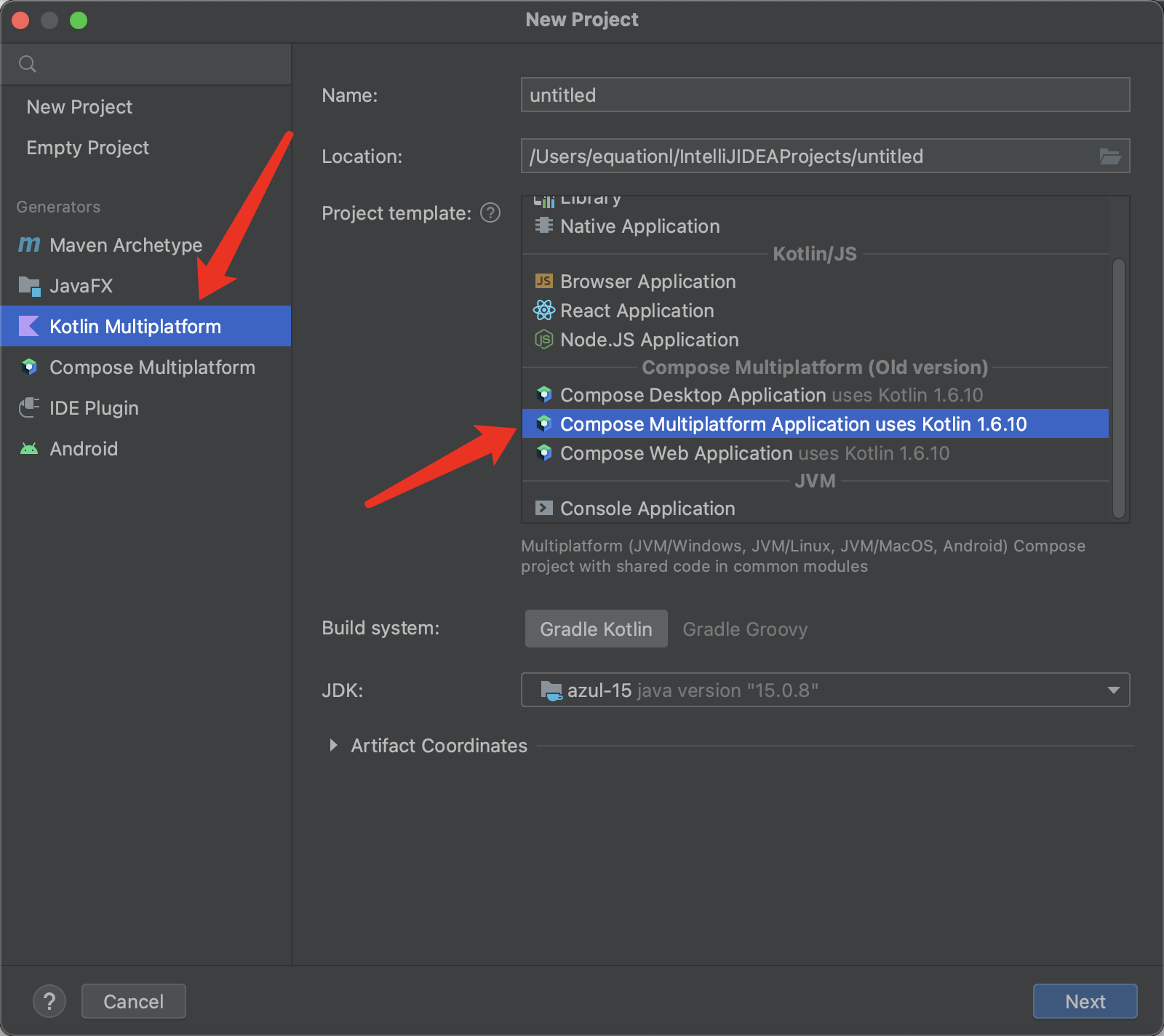
Task: Click the Kotlin Multiplatform K icon
Action: (x=29, y=326)
